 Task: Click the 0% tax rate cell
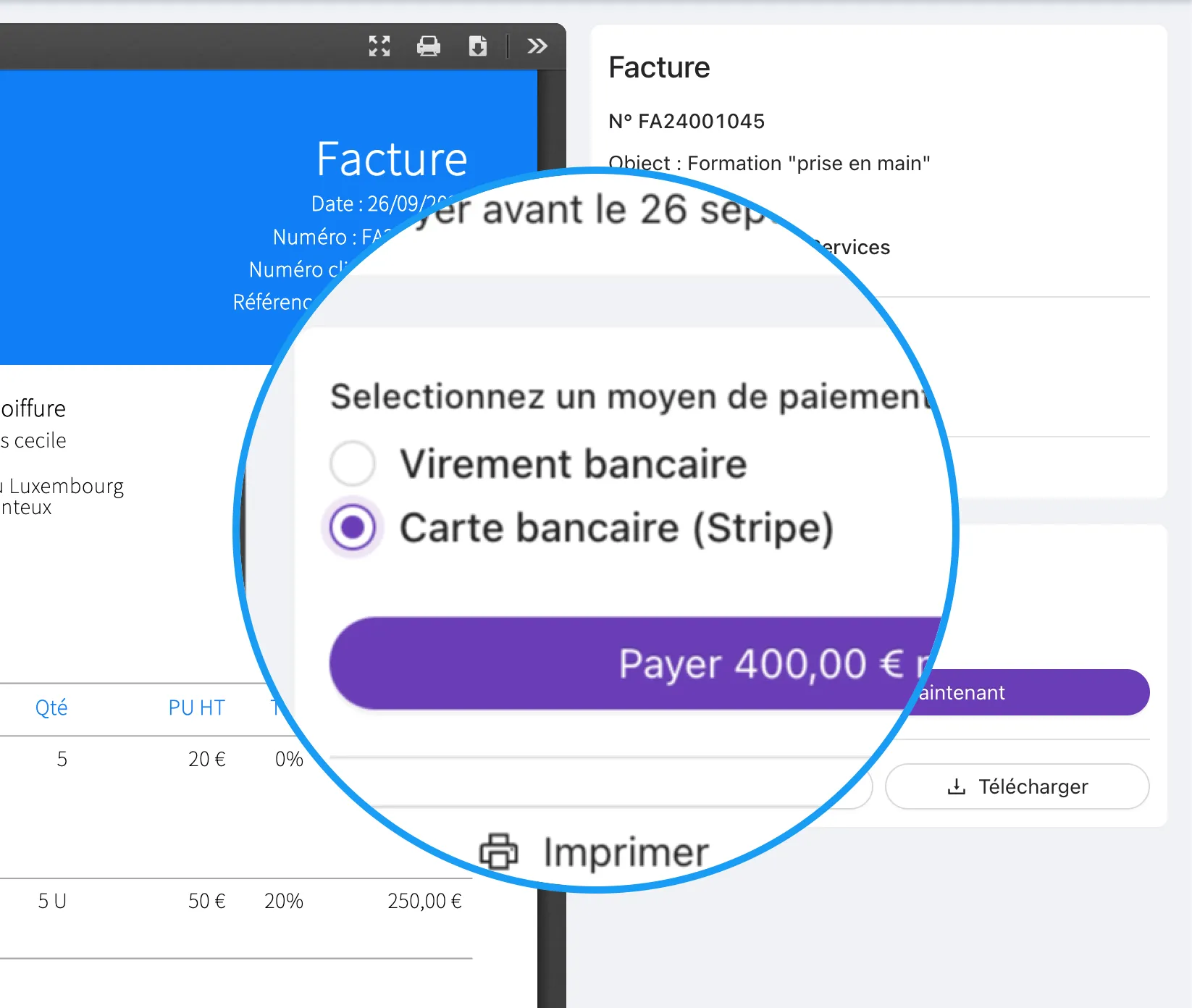[289, 759]
